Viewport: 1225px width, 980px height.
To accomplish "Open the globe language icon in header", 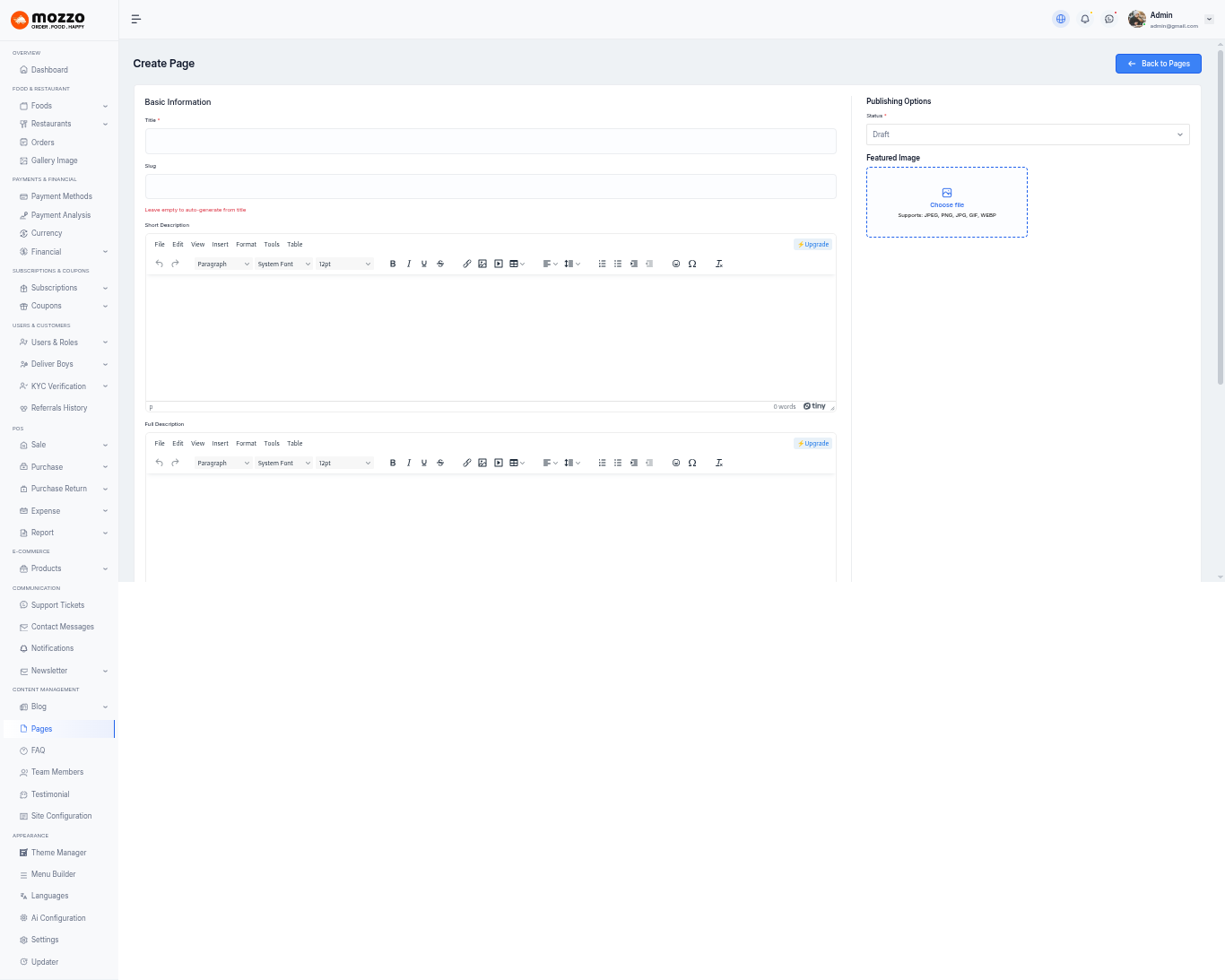I will (x=1061, y=19).
